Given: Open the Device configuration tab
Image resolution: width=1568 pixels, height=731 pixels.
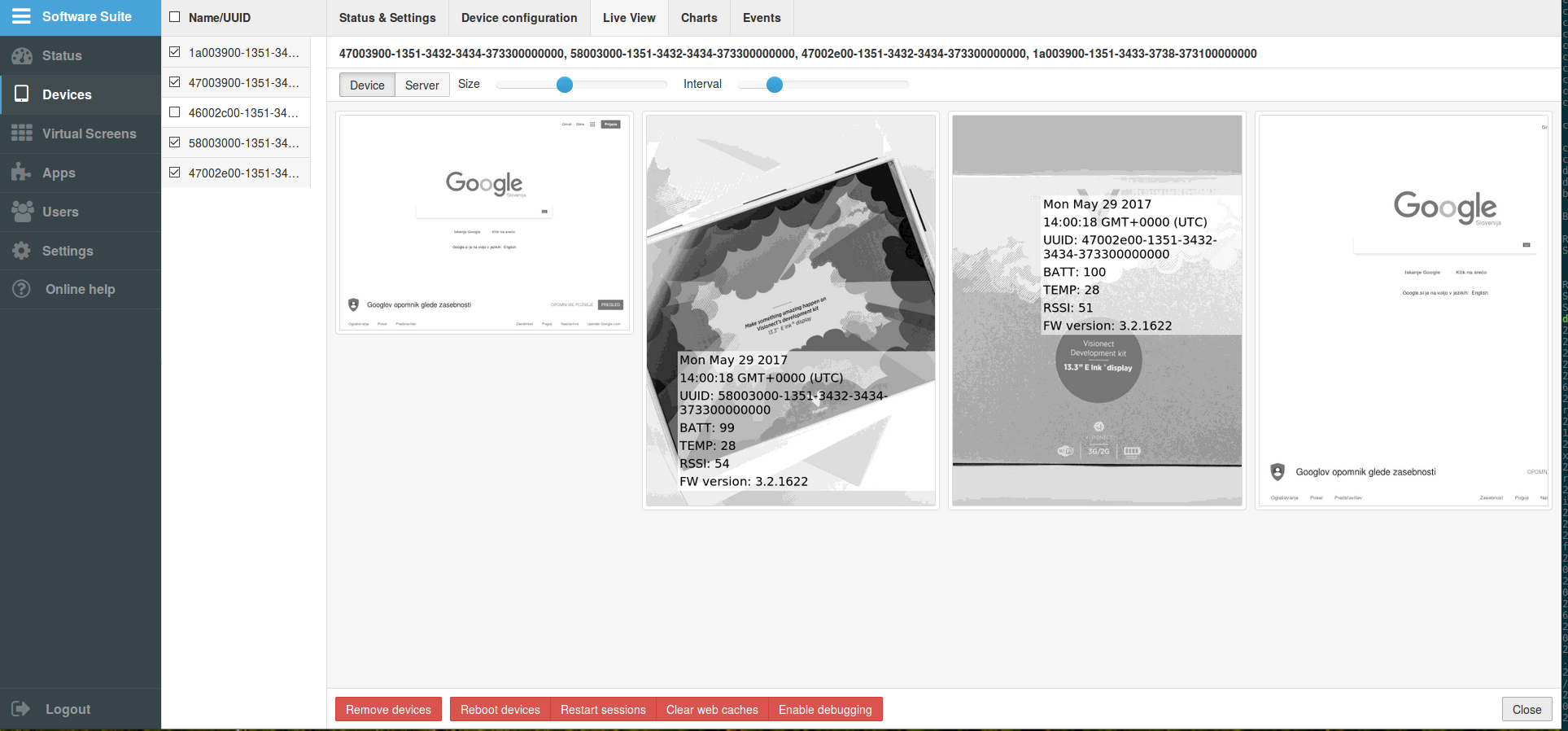Looking at the screenshot, I should (x=519, y=18).
